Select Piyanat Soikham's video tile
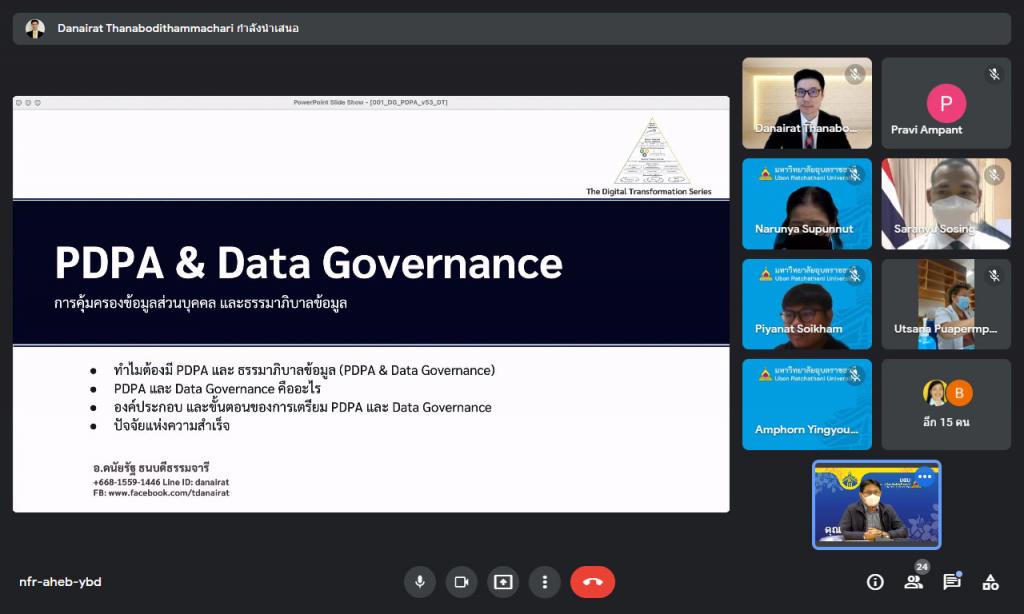 tap(806, 304)
